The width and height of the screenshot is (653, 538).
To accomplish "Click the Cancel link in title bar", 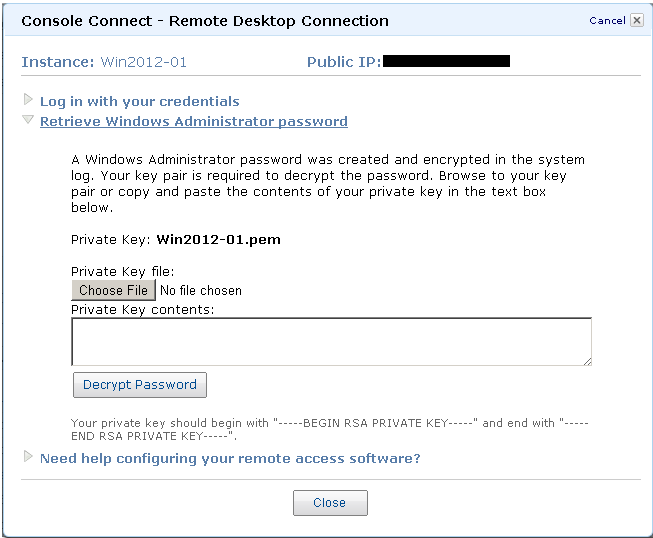I will point(607,20).
